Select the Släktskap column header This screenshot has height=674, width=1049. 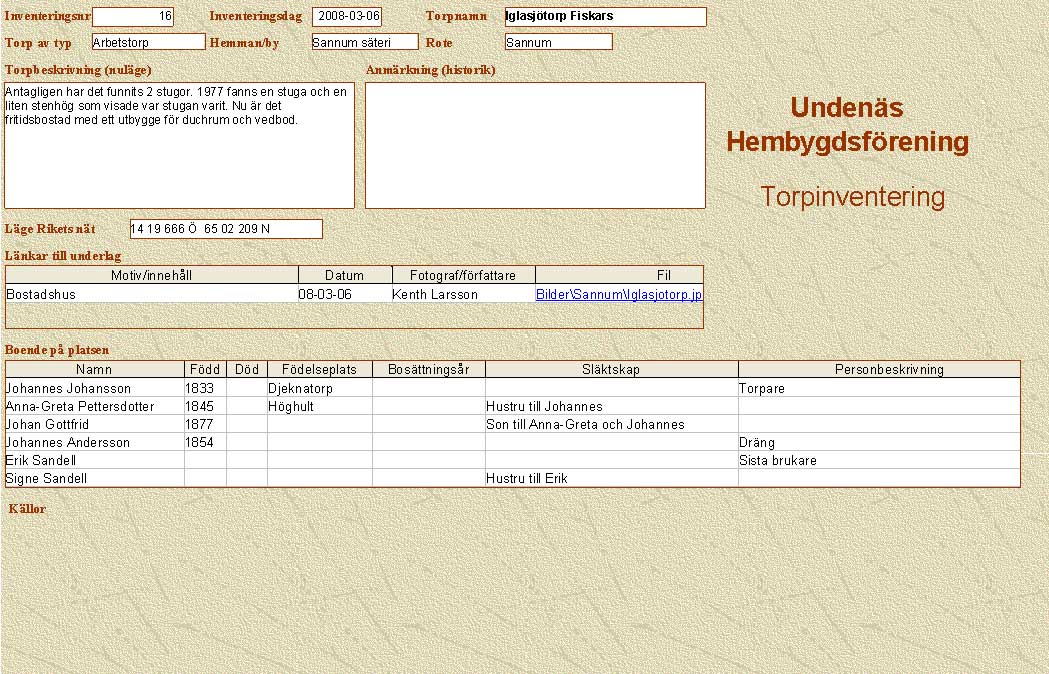click(611, 370)
